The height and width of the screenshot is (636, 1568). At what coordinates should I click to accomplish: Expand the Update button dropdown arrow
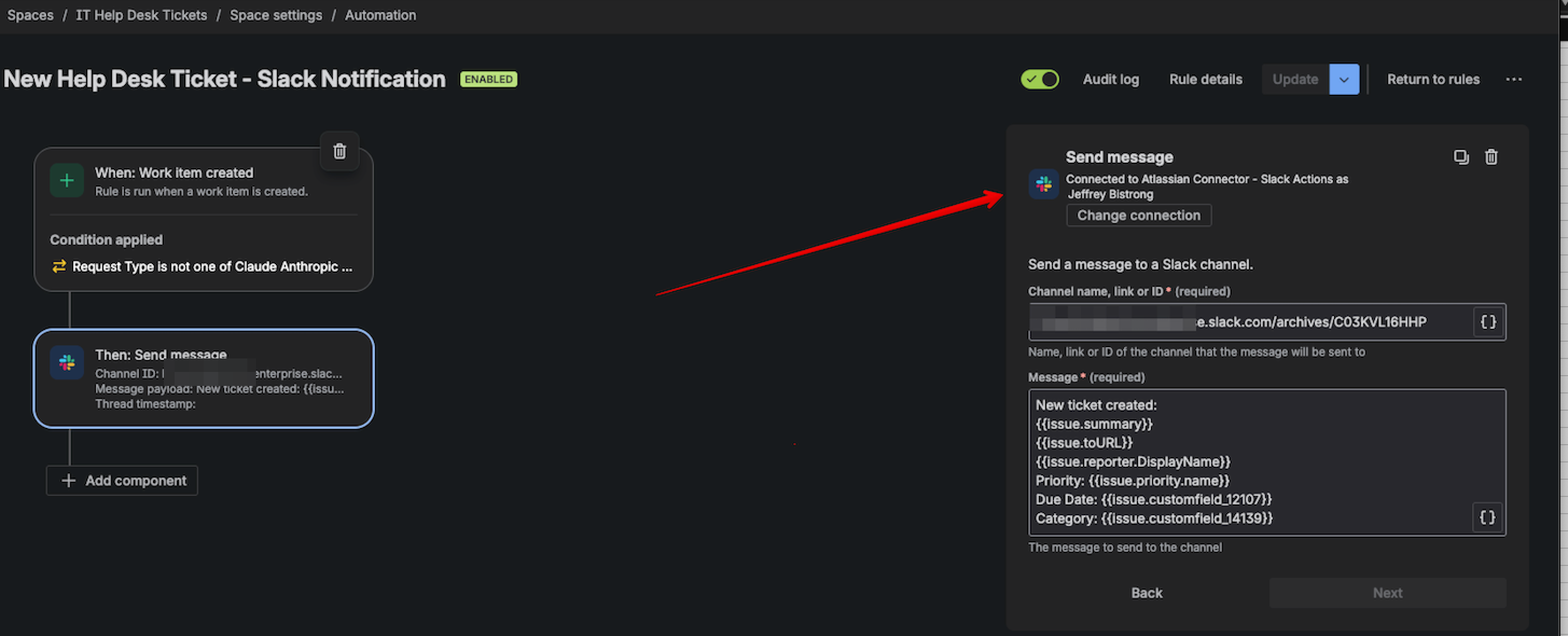click(1344, 79)
